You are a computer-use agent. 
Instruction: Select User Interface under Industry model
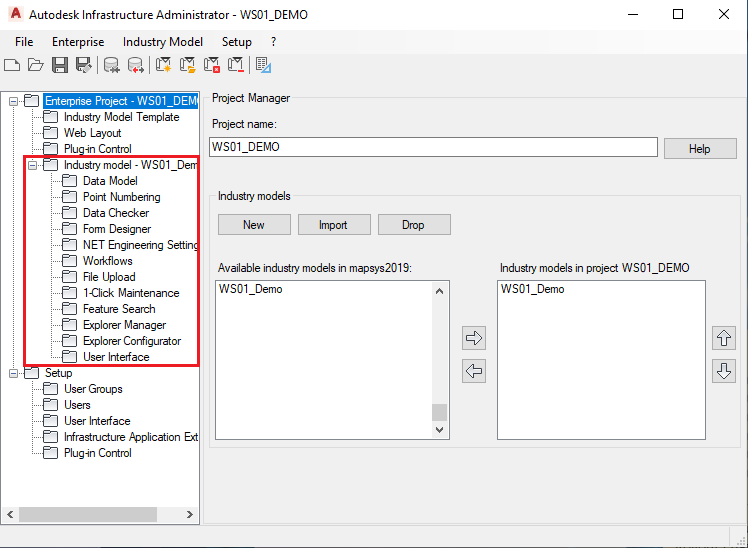point(116,357)
